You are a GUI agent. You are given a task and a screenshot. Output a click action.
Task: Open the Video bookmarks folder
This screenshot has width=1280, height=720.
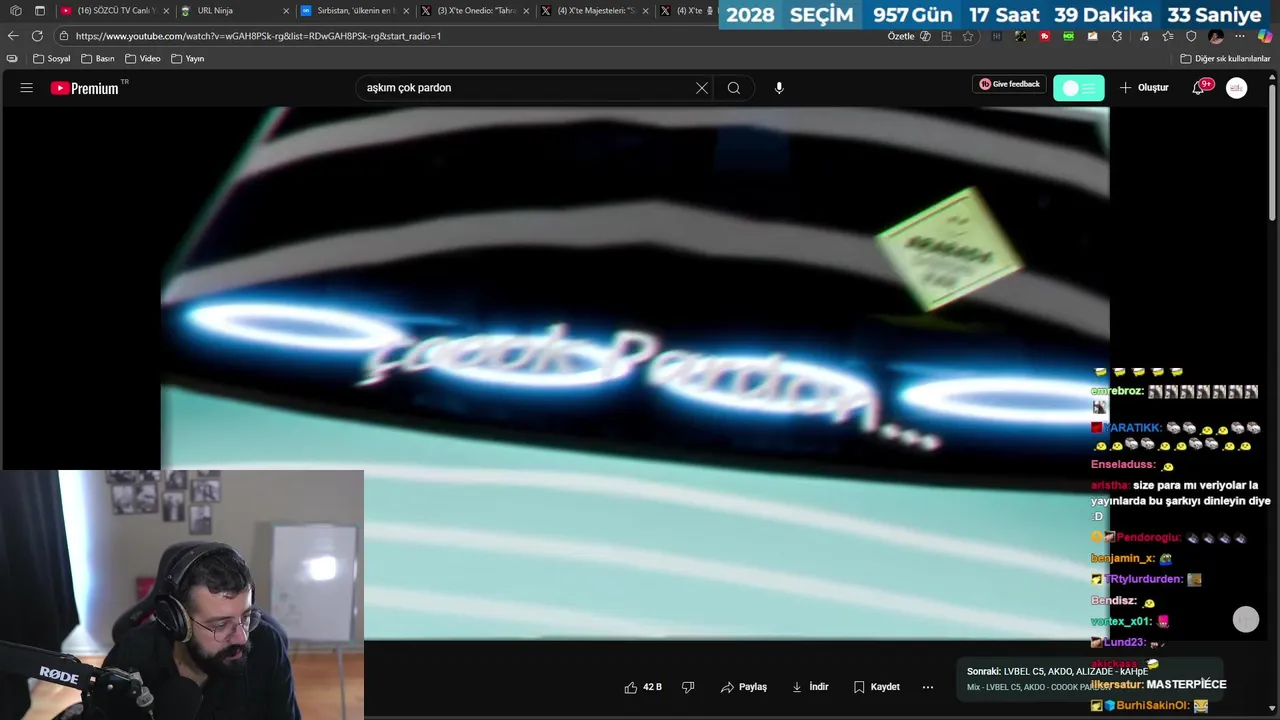pyautogui.click(x=143, y=58)
